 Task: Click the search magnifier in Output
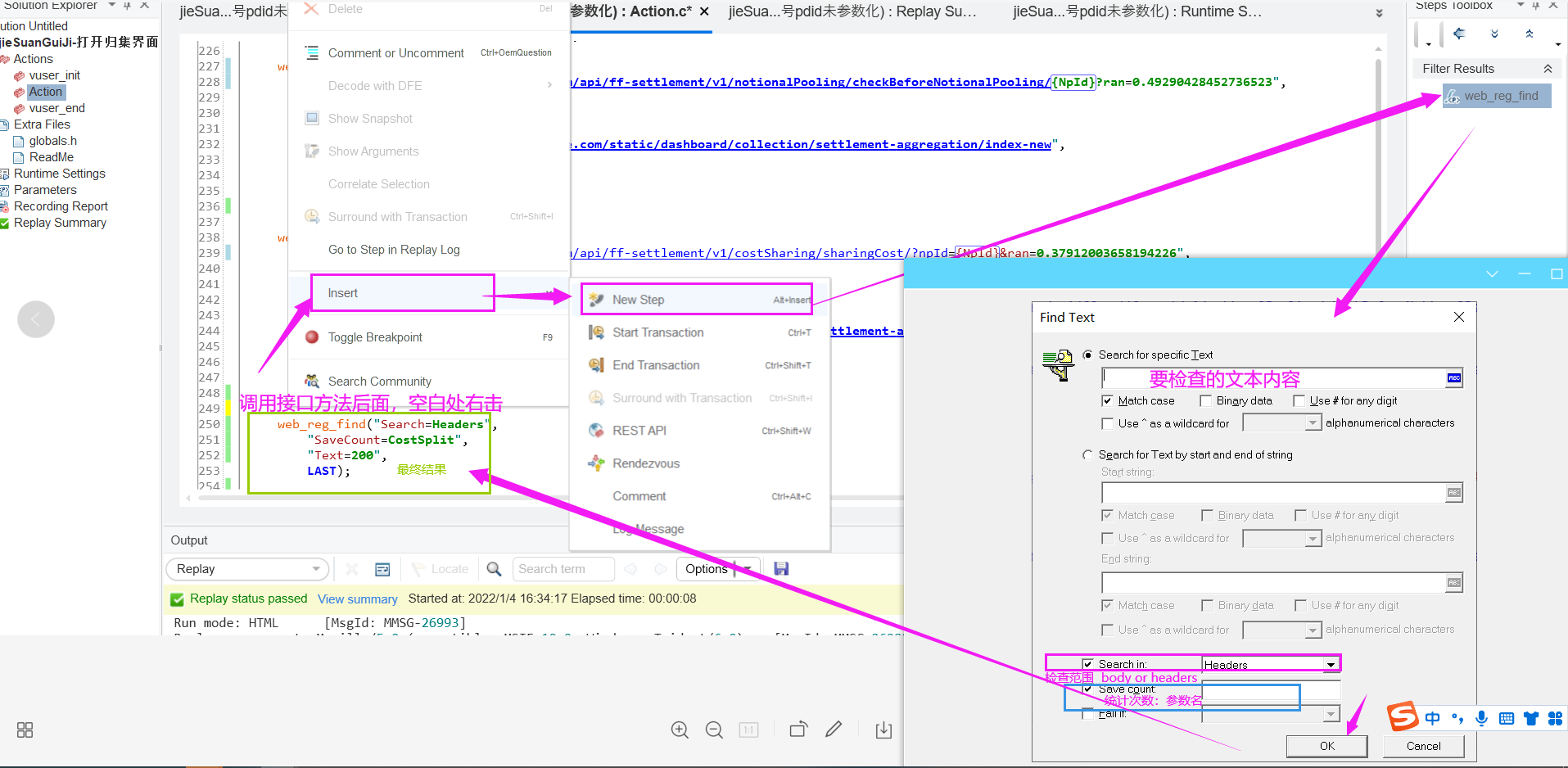tap(494, 569)
